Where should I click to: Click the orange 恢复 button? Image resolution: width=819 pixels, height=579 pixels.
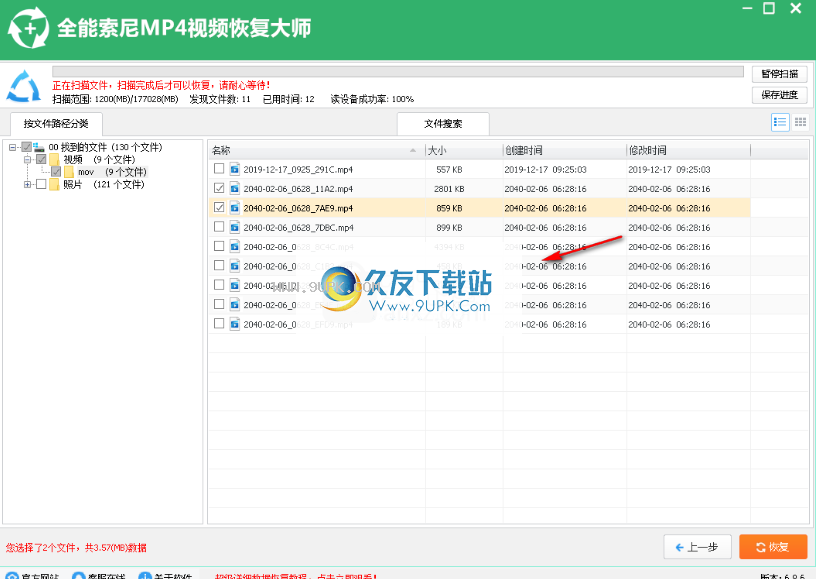click(773, 547)
